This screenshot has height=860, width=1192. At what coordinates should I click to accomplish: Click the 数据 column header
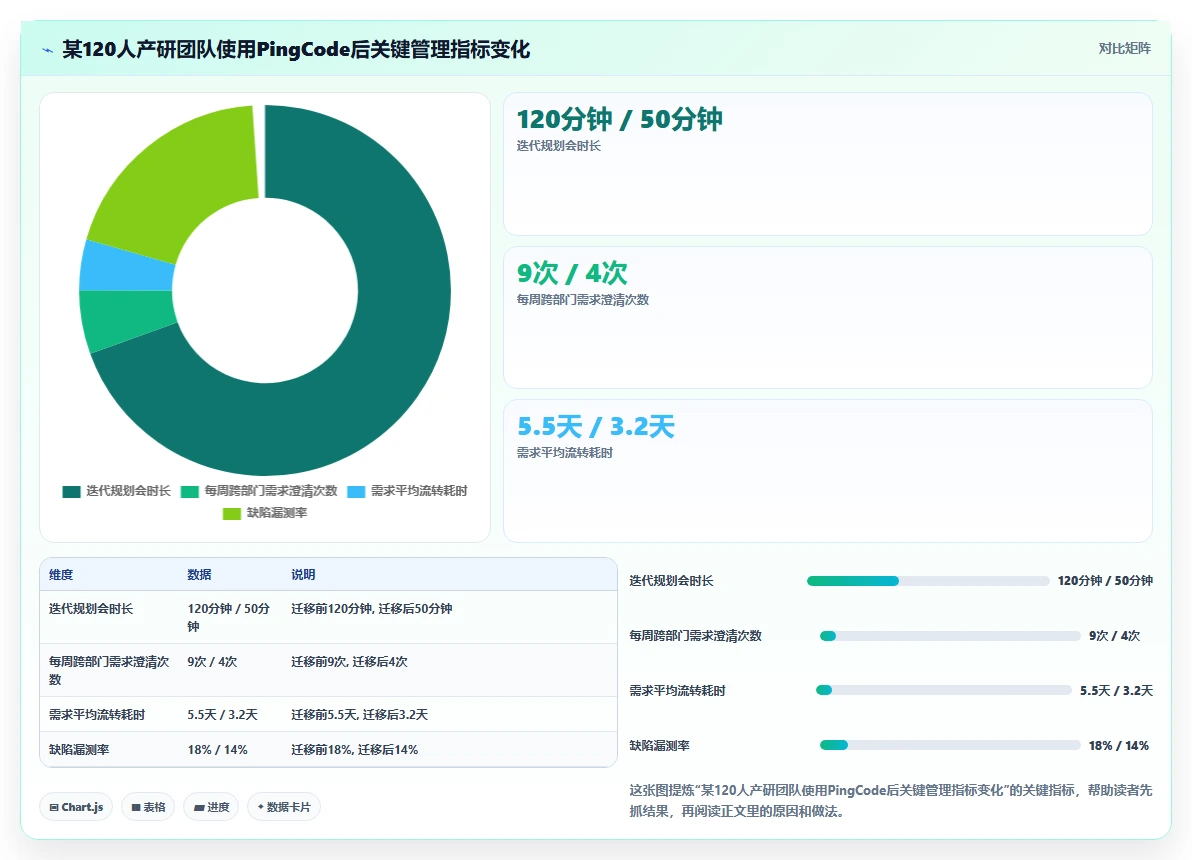point(200,575)
